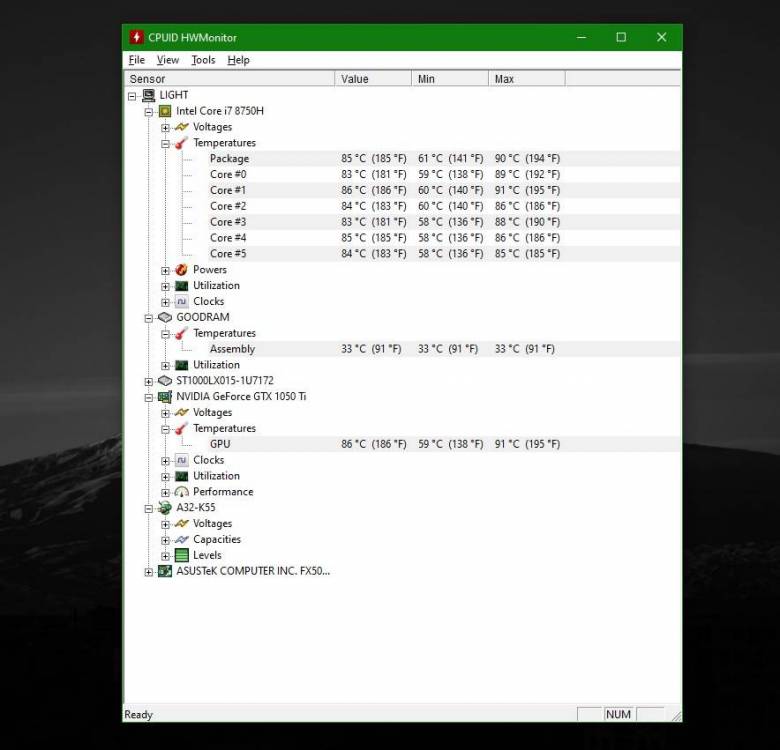Click the NVIDIA GeForce GTX 1050 Ti card icon
780x750 pixels.
(165, 396)
